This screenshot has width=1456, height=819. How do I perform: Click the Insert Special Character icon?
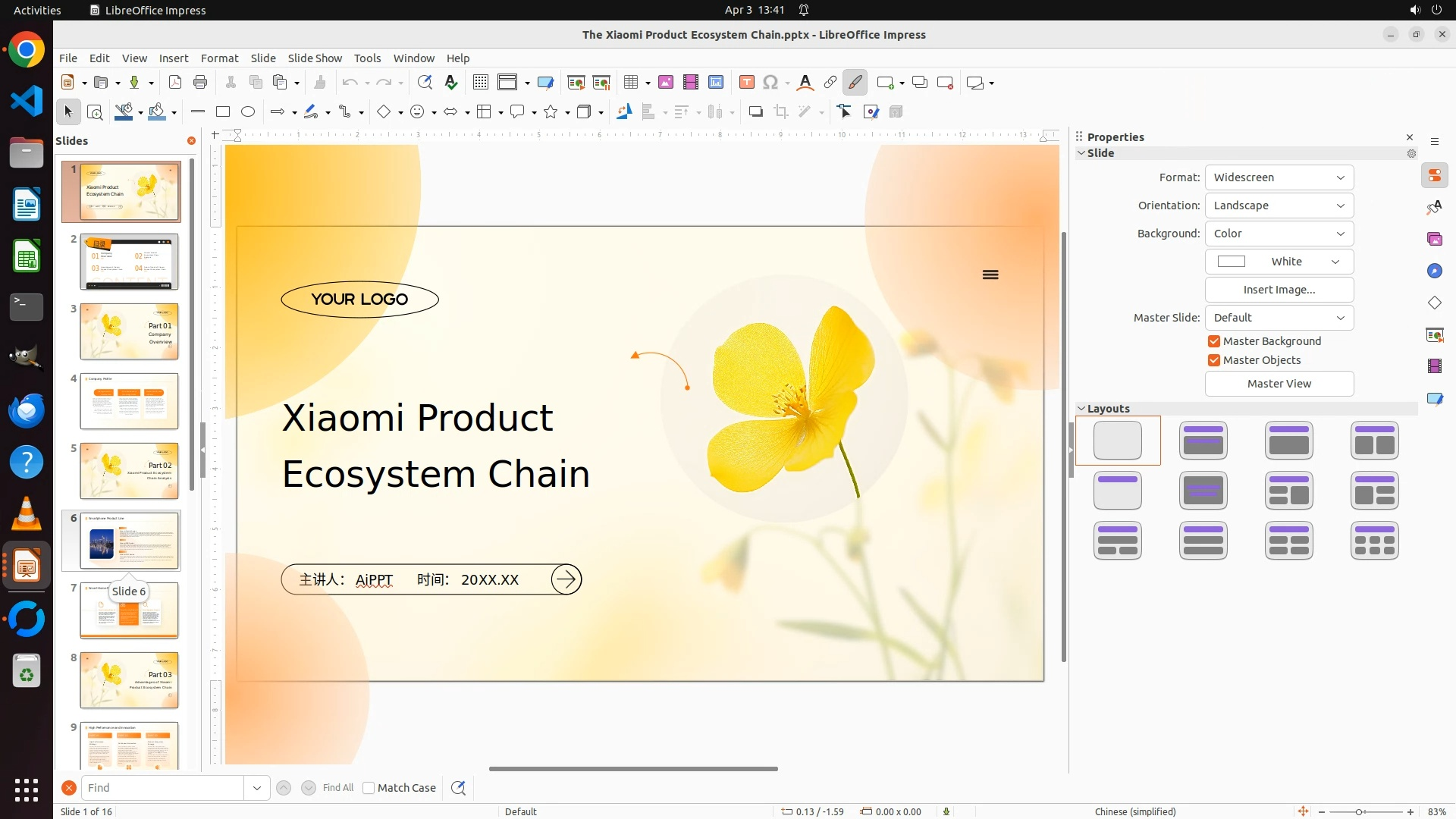[770, 83]
